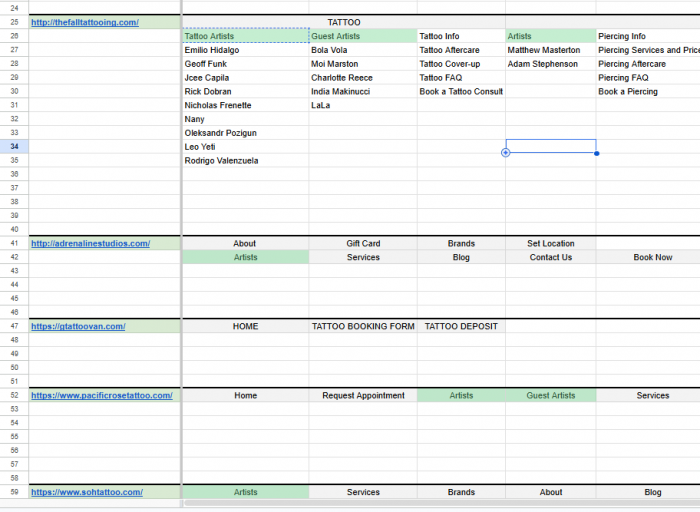Open the gtattoovan.com link

tap(78, 326)
